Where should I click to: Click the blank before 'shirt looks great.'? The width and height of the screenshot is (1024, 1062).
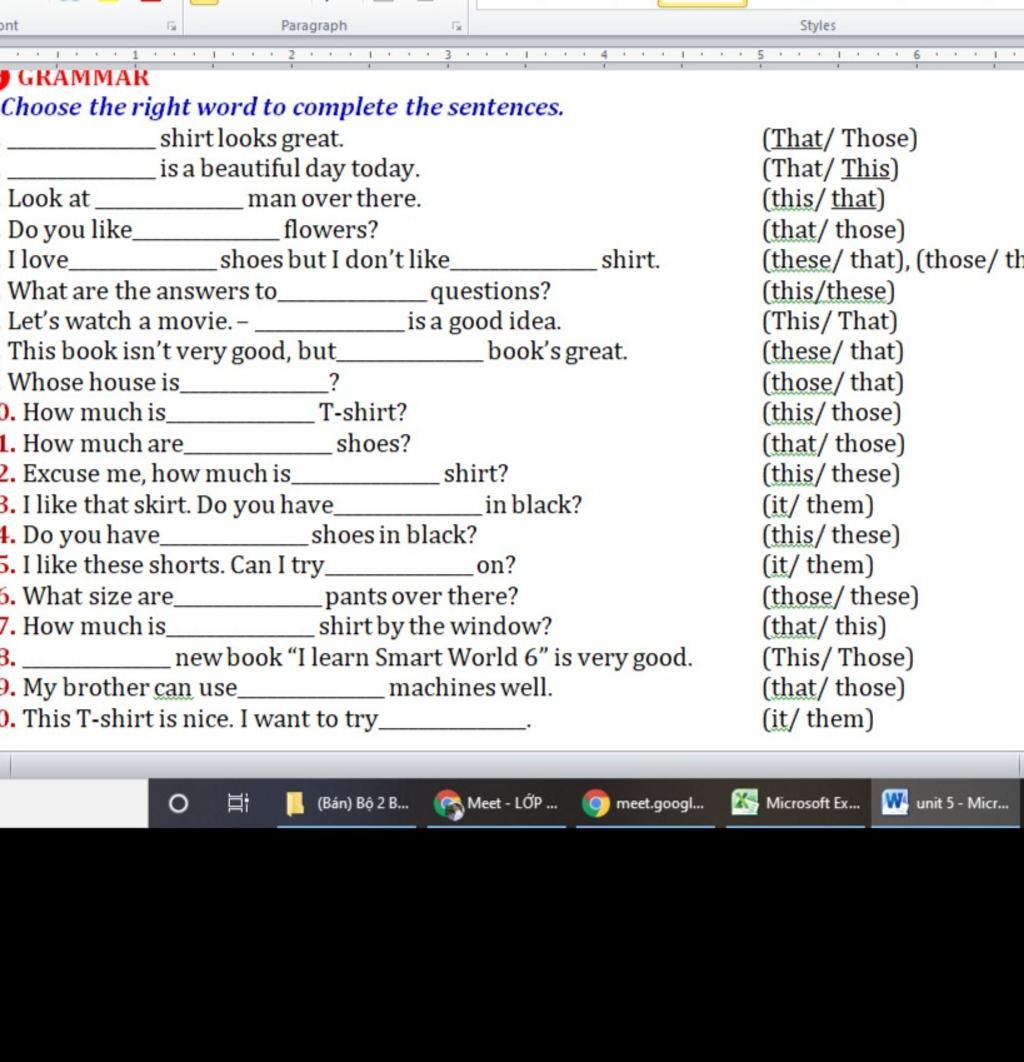tap(82, 140)
